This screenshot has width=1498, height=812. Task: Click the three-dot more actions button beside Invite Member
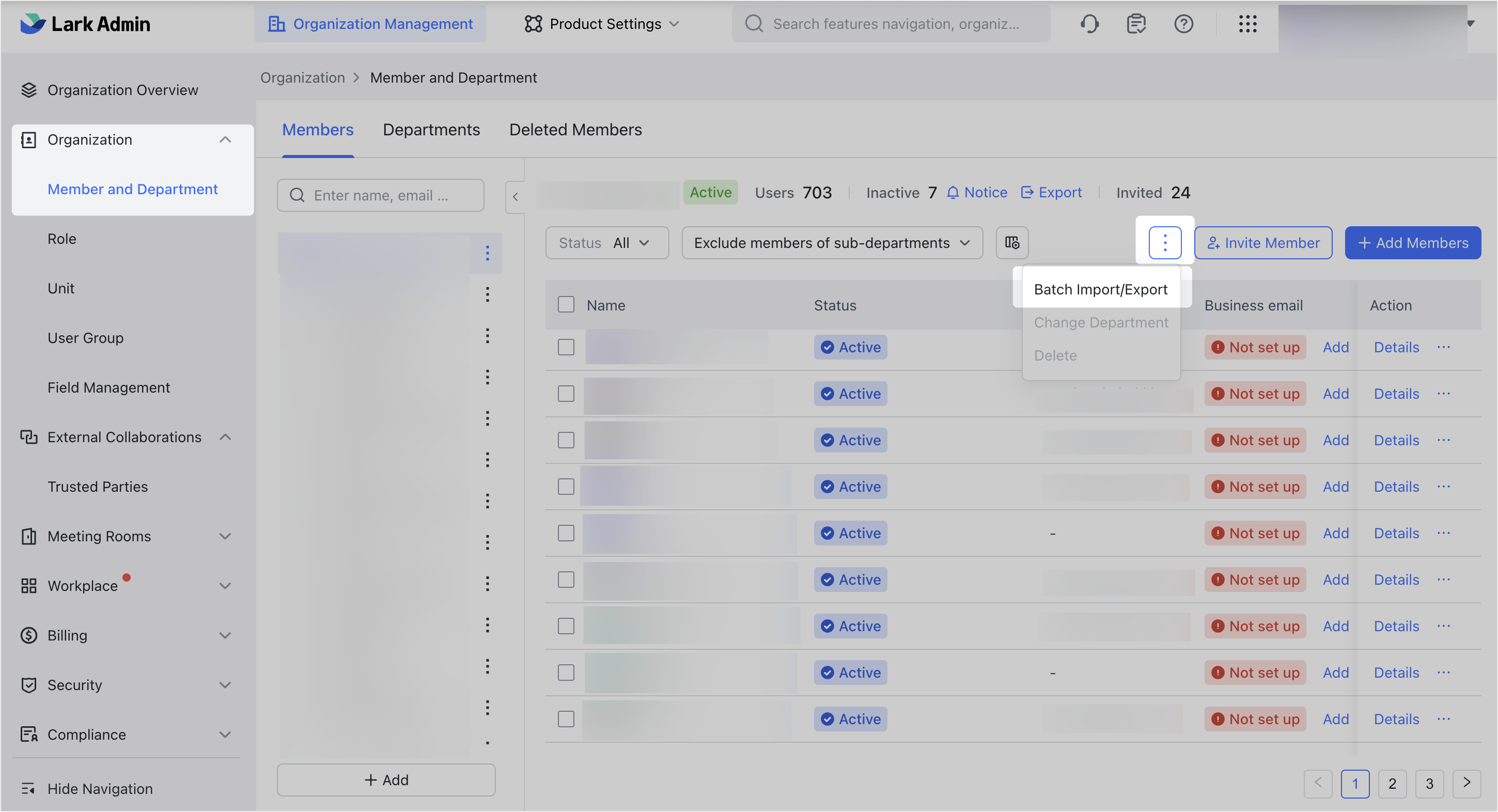tap(1165, 243)
